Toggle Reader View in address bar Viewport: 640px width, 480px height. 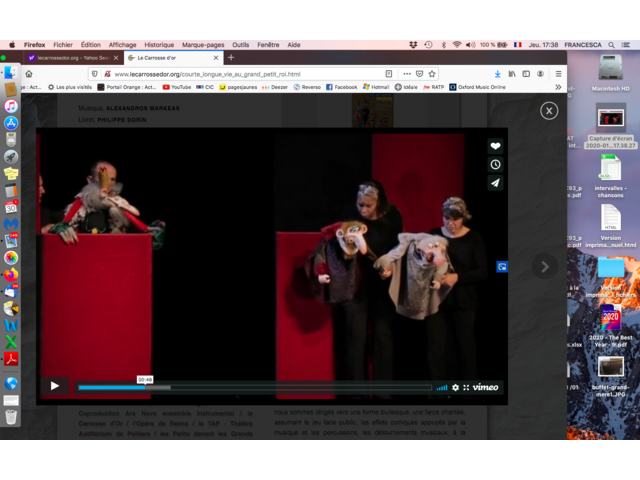tap(389, 74)
